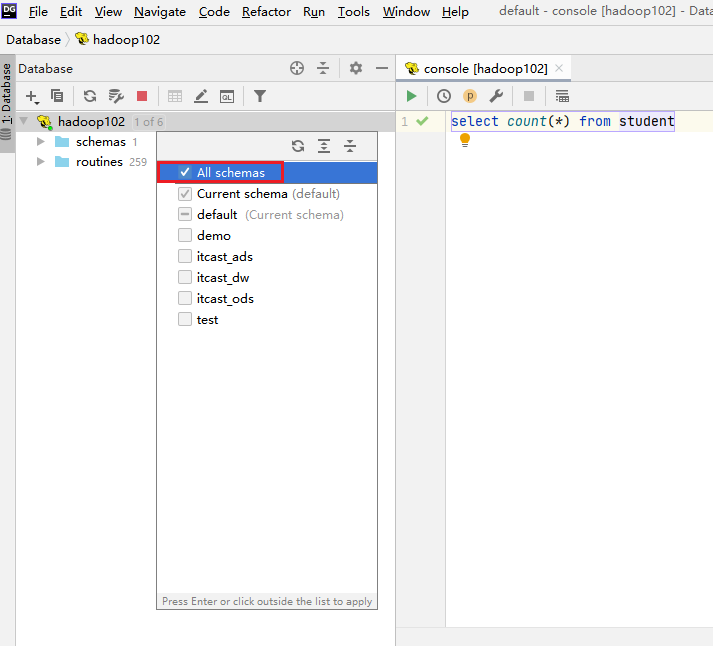Check the itcast_ods schema checkbox
Image resolution: width=713 pixels, height=646 pixels.
pyautogui.click(x=185, y=298)
